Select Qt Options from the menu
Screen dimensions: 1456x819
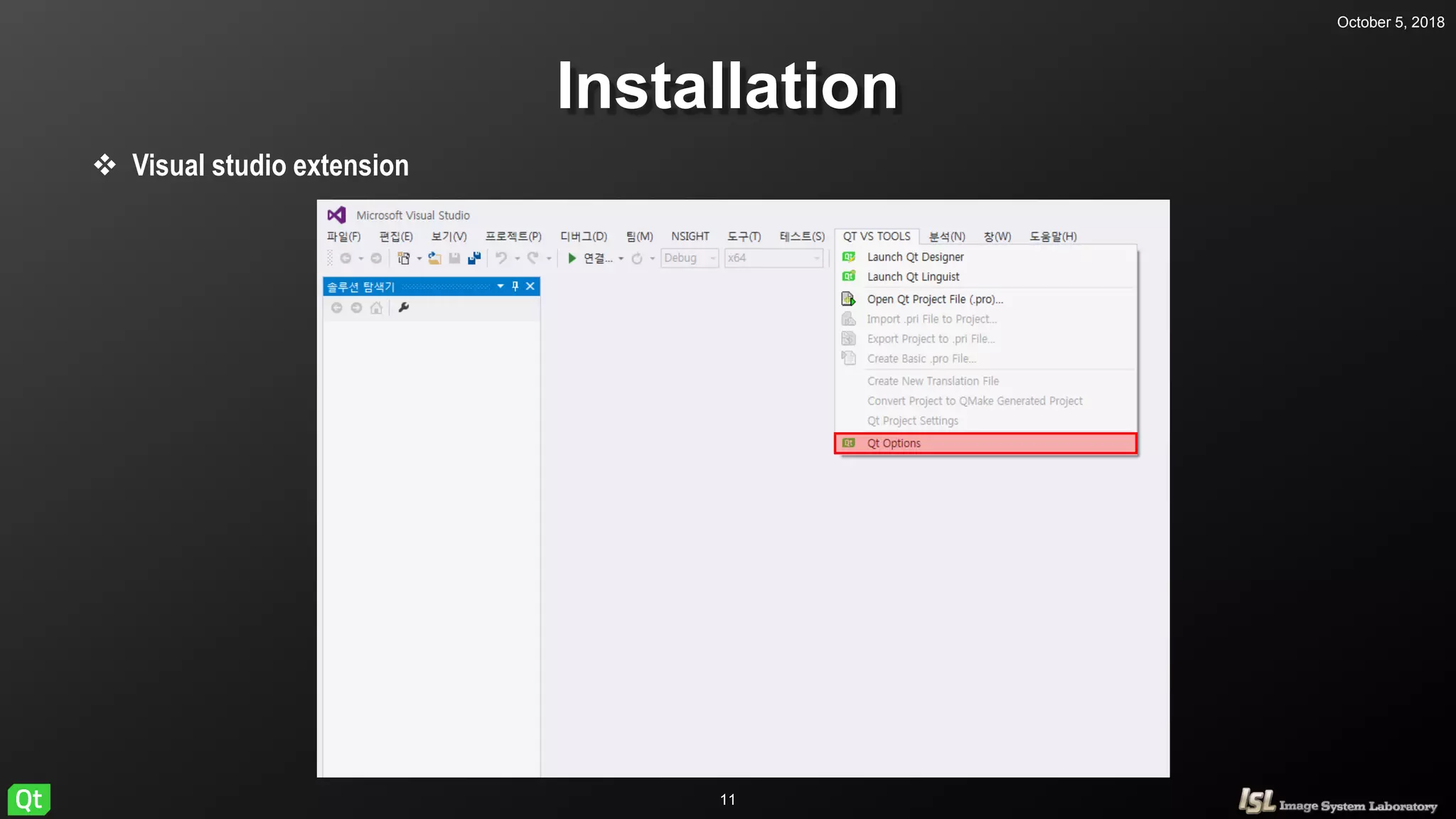(x=894, y=444)
